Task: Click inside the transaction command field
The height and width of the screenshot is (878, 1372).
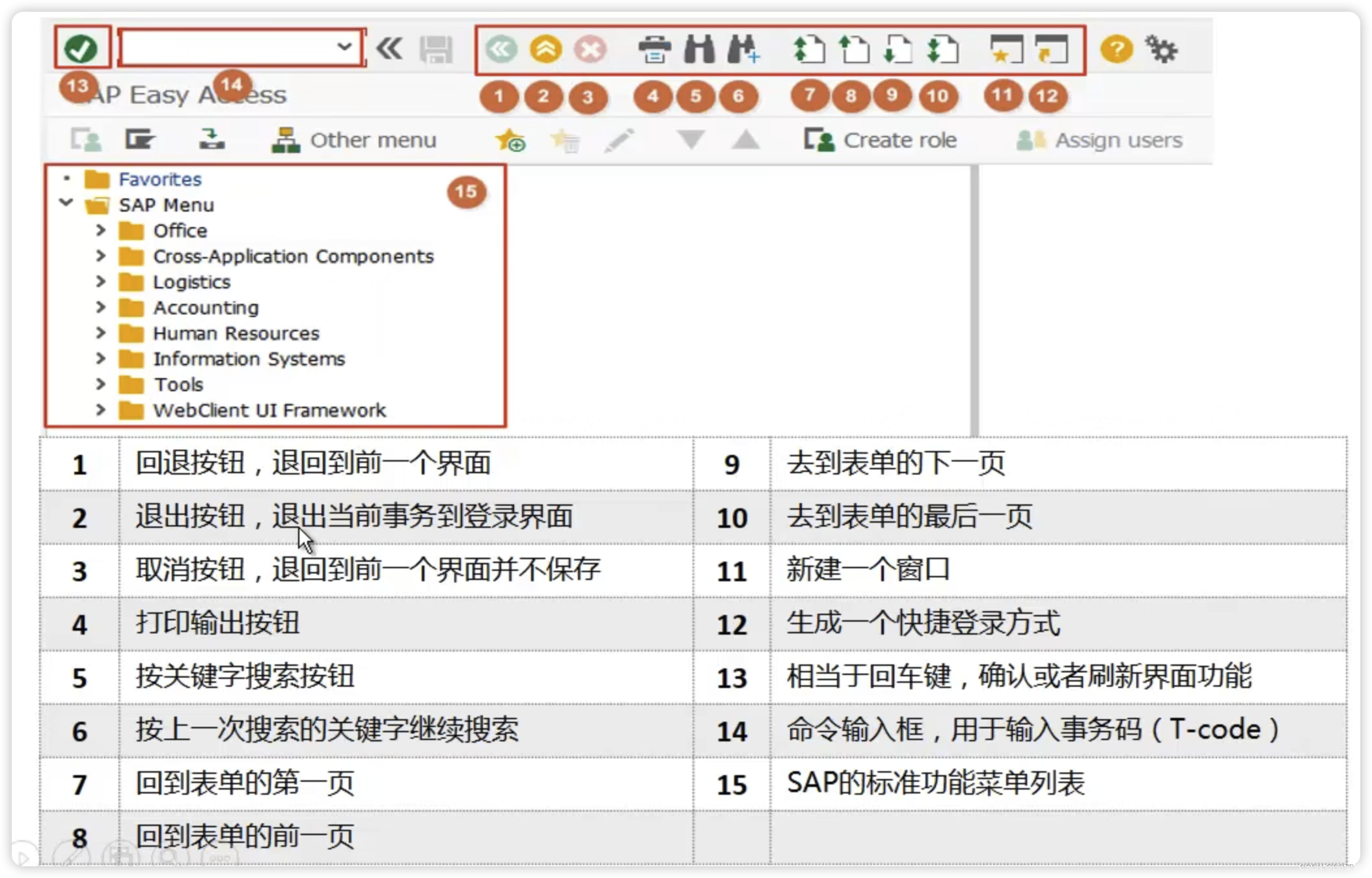Action: 228,48
